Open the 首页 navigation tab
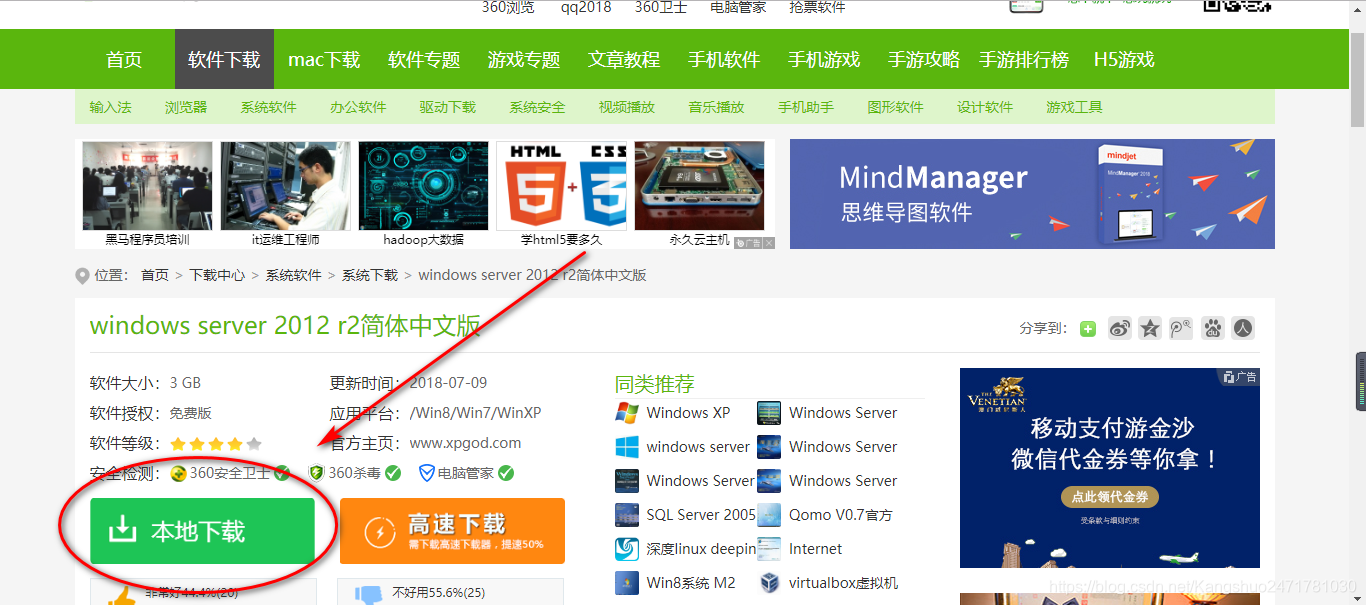Screen dimensions: 1366x605 coord(124,60)
